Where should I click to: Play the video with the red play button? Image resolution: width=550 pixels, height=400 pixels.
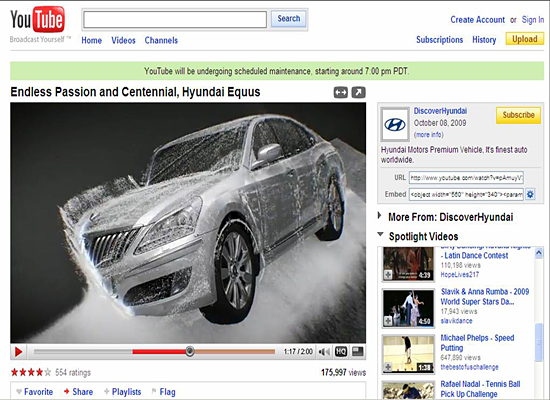tap(18, 352)
